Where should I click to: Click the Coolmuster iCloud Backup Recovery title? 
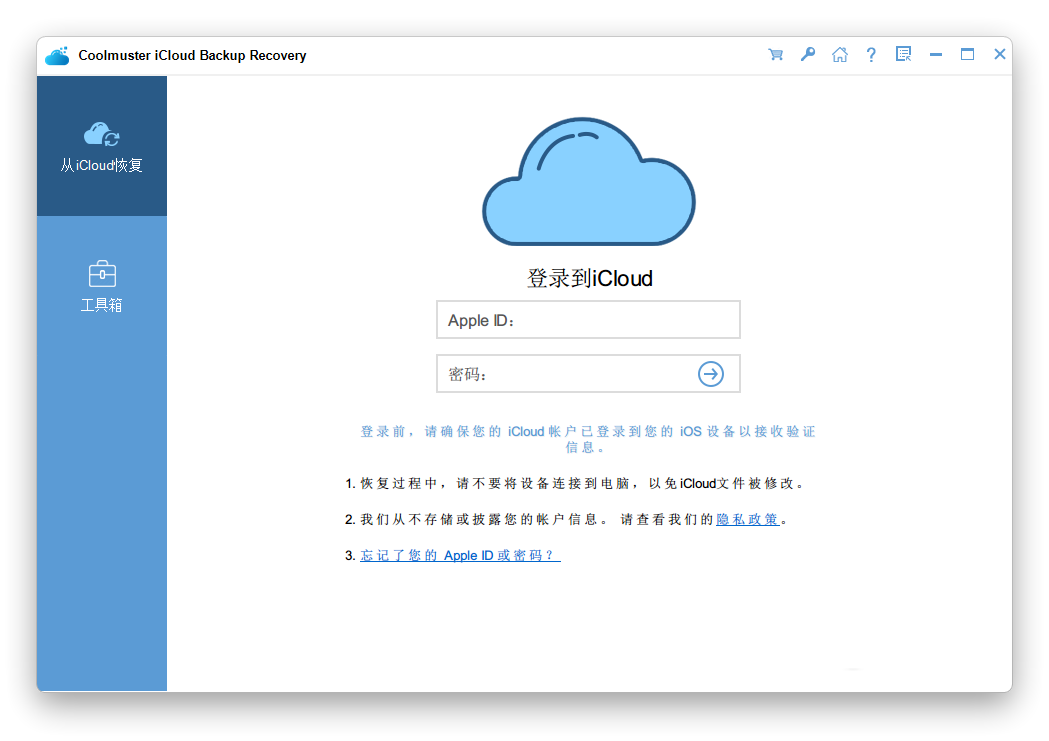192,56
